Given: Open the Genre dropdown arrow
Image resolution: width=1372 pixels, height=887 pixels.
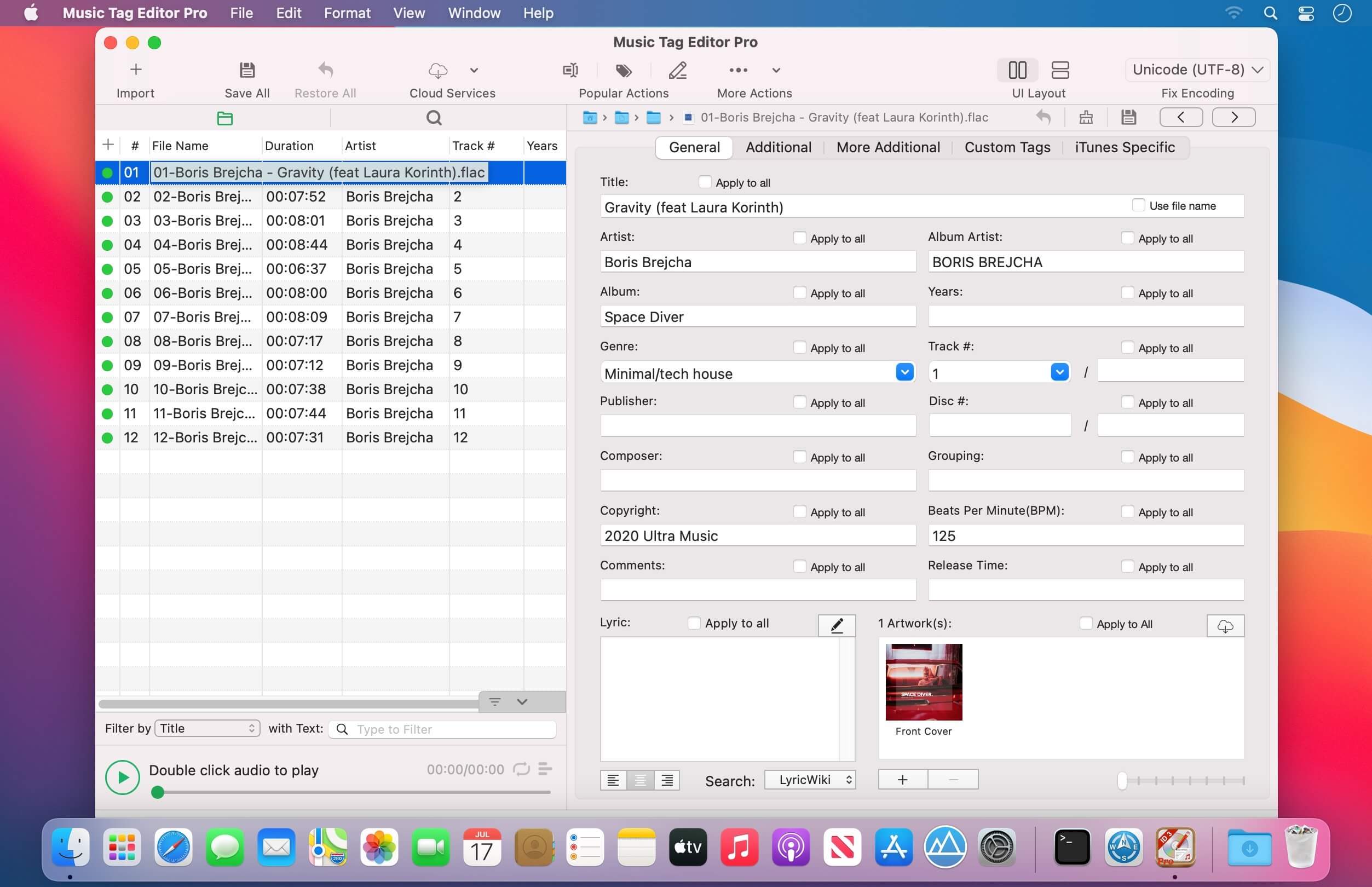Looking at the screenshot, I should (x=904, y=372).
